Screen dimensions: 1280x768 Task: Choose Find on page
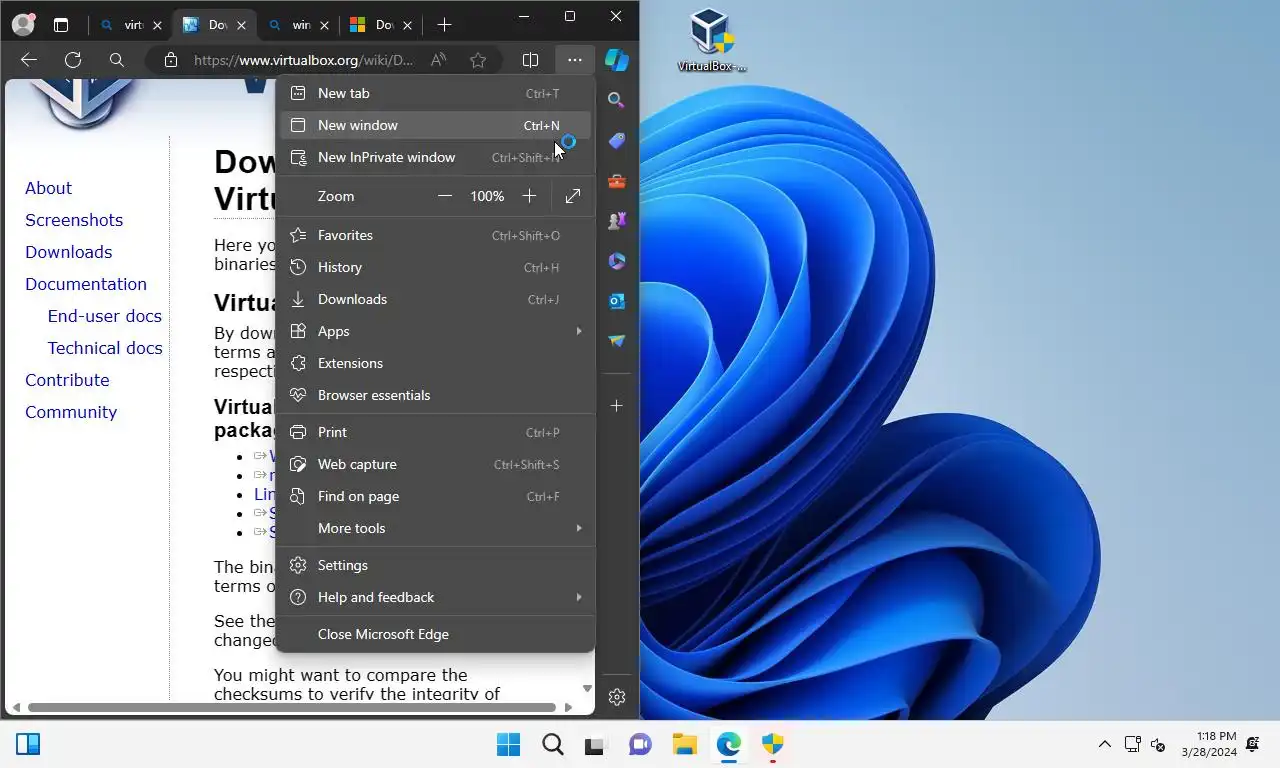click(x=435, y=496)
